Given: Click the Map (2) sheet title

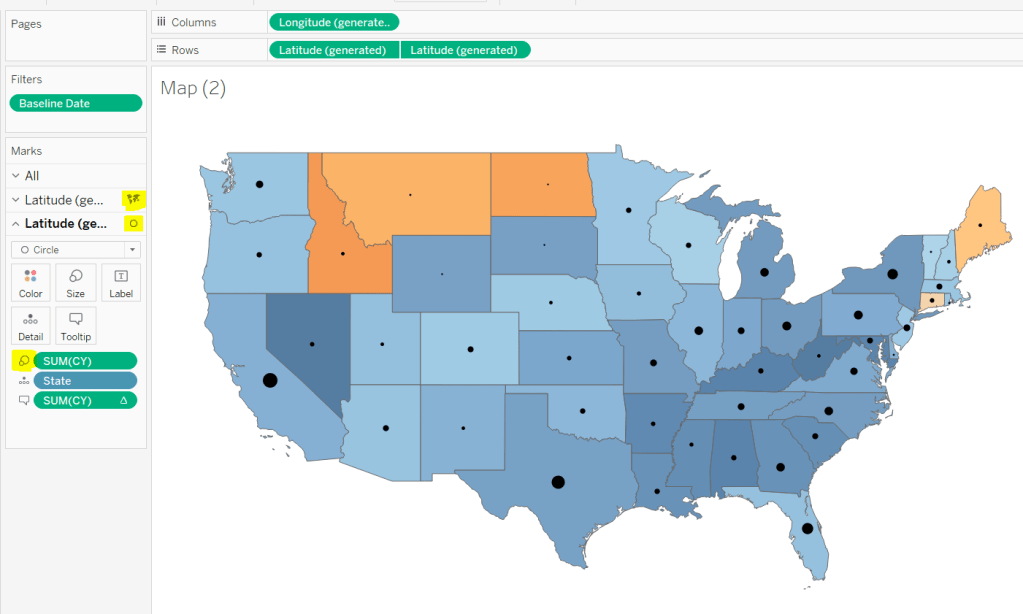Looking at the screenshot, I should point(193,89).
